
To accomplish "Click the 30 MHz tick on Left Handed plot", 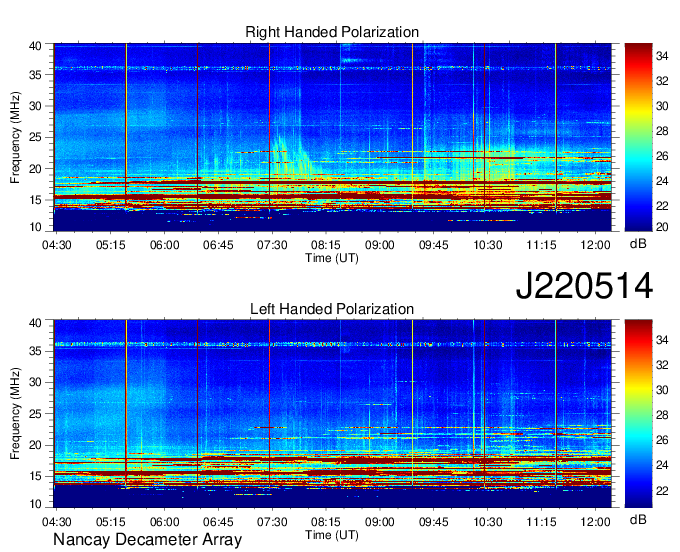I will [35, 382].
